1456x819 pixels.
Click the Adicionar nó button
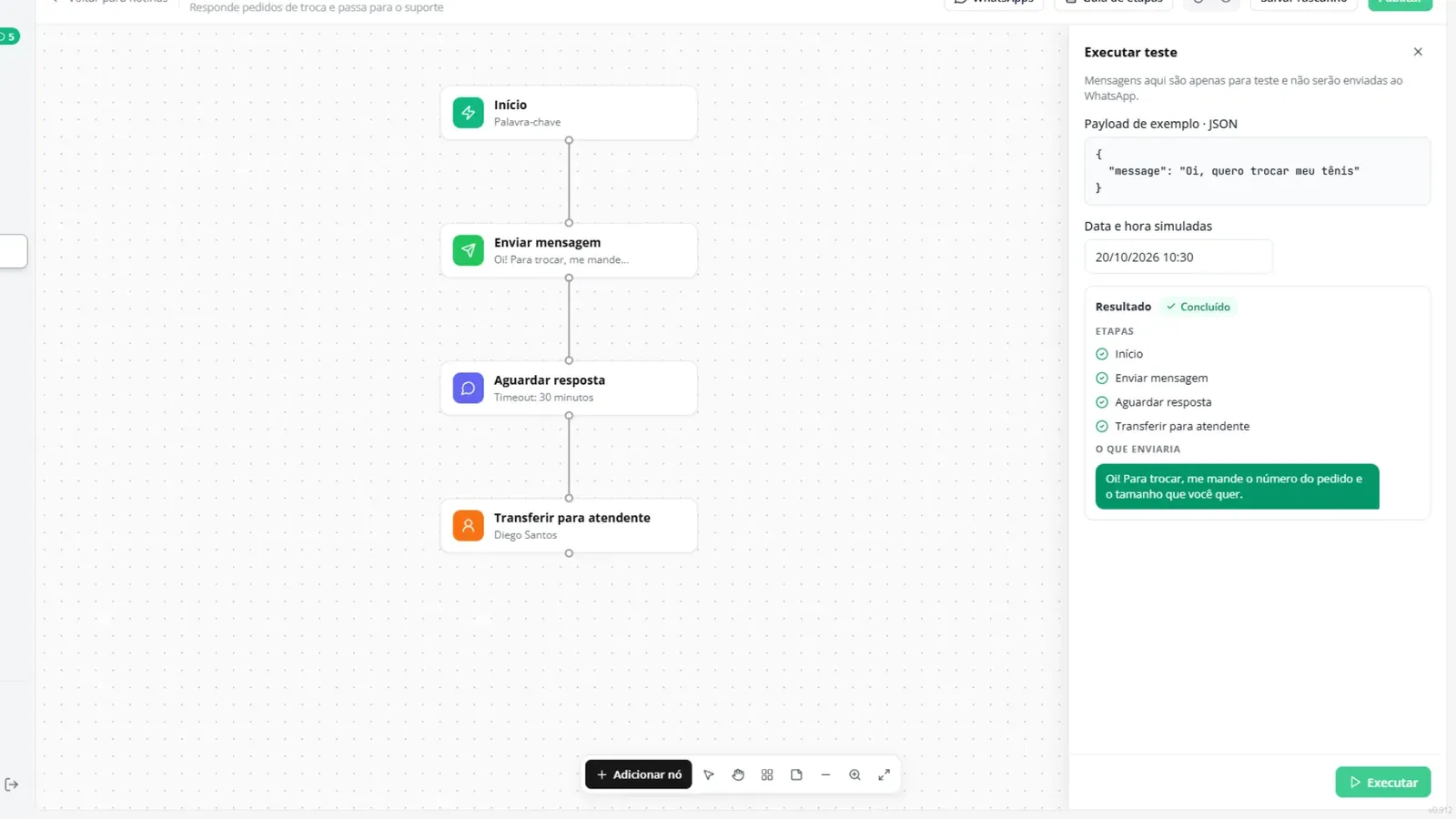[638, 774]
